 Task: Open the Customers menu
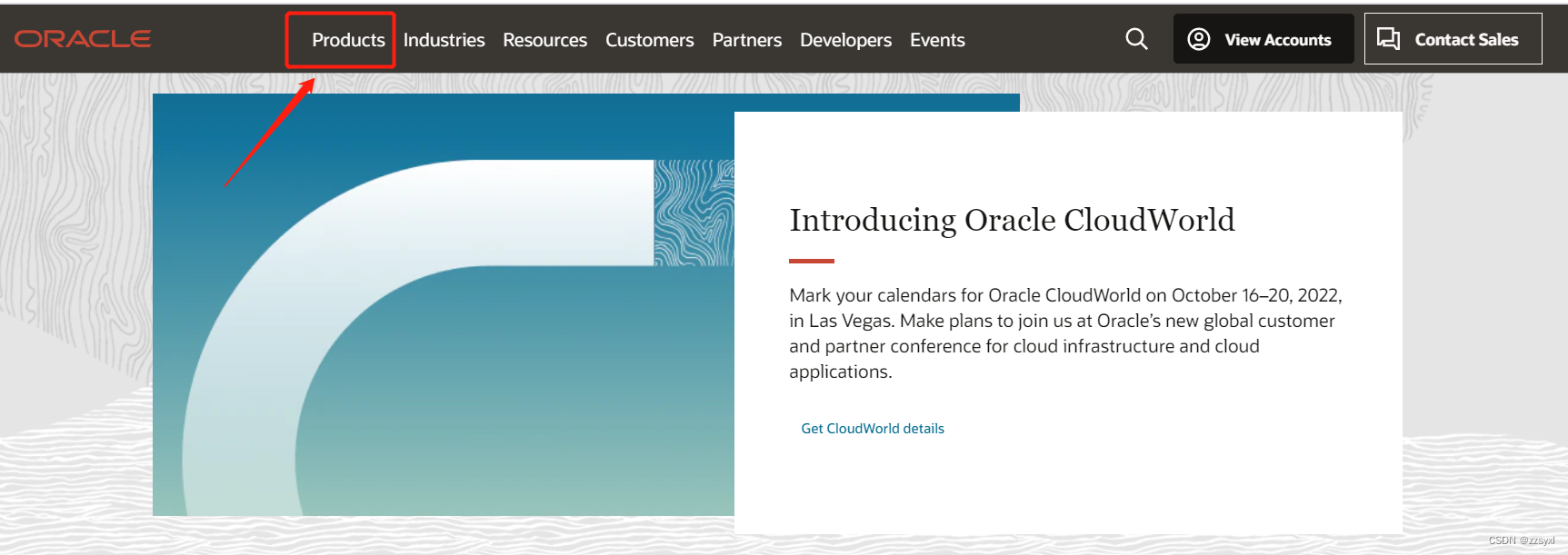(649, 40)
